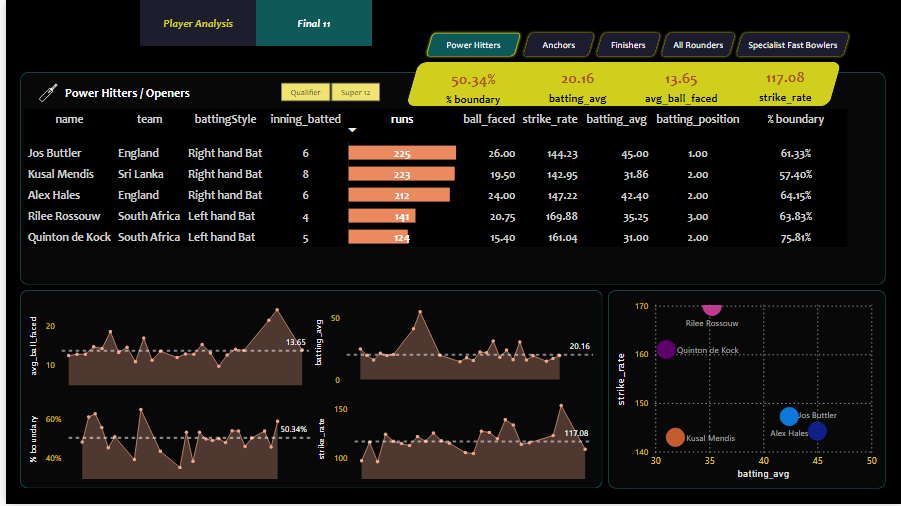
Task: Click the 50.34% boundary KPI card
Action: click(x=475, y=88)
